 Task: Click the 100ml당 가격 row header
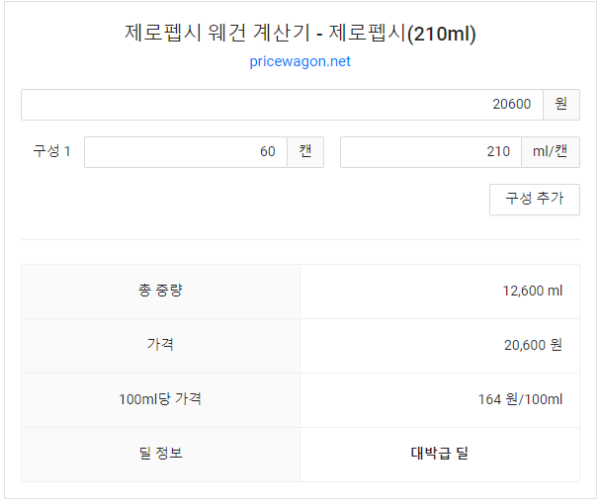coord(160,399)
